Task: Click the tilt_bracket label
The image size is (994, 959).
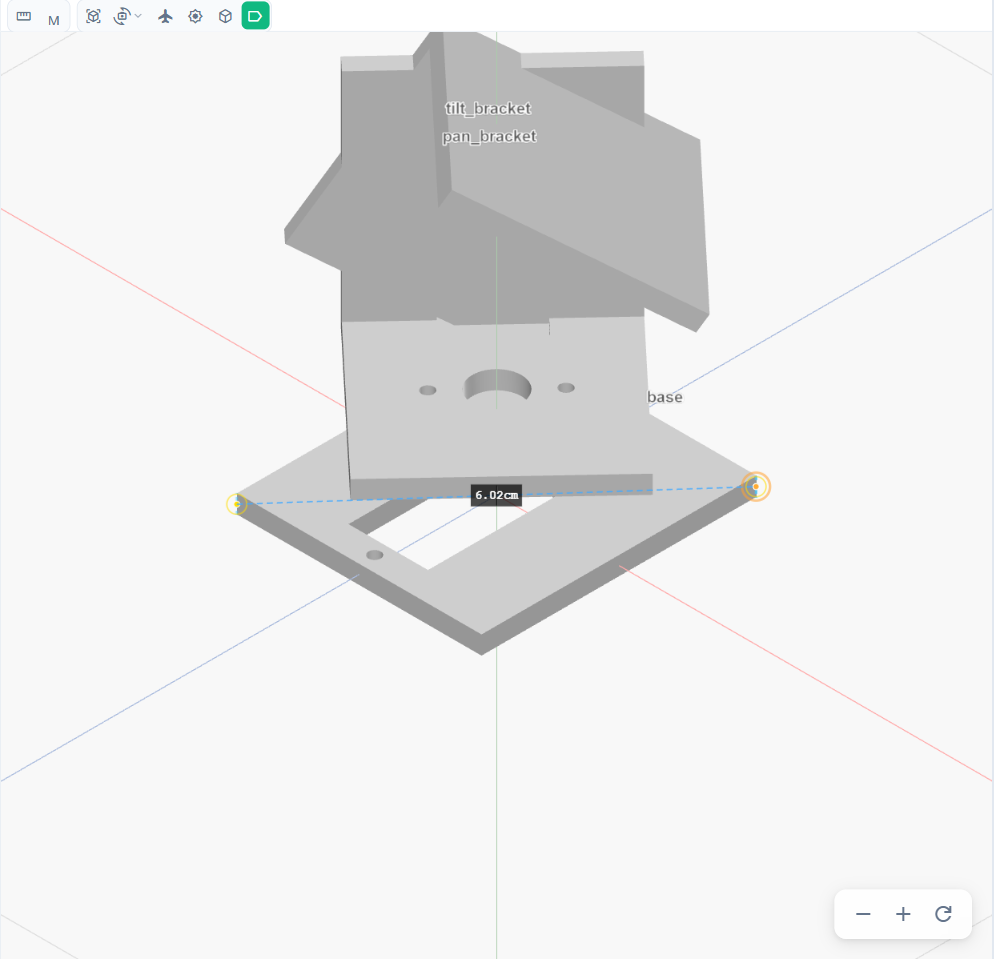Action: coord(488,108)
